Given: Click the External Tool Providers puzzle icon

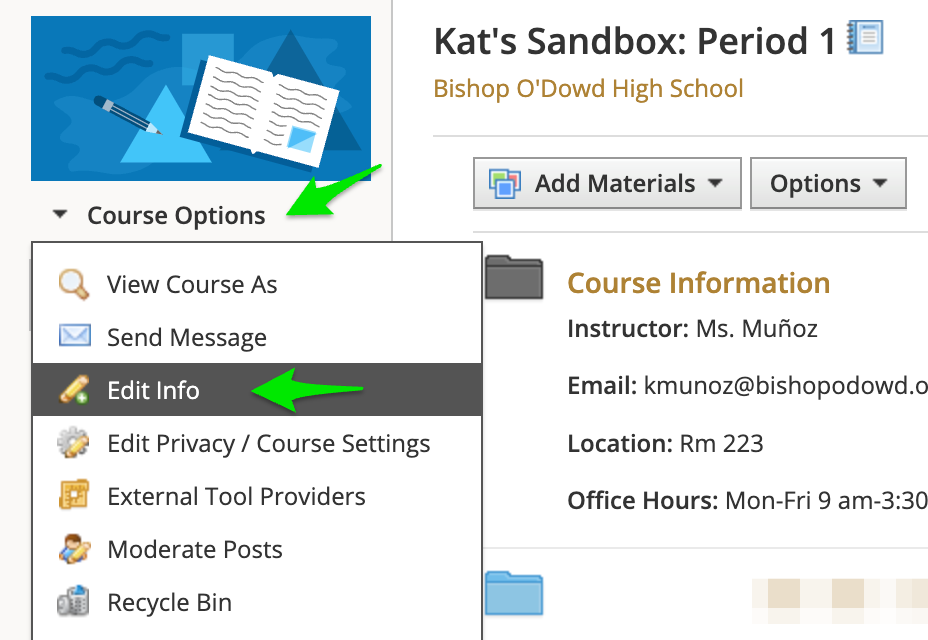Looking at the screenshot, I should tap(74, 496).
